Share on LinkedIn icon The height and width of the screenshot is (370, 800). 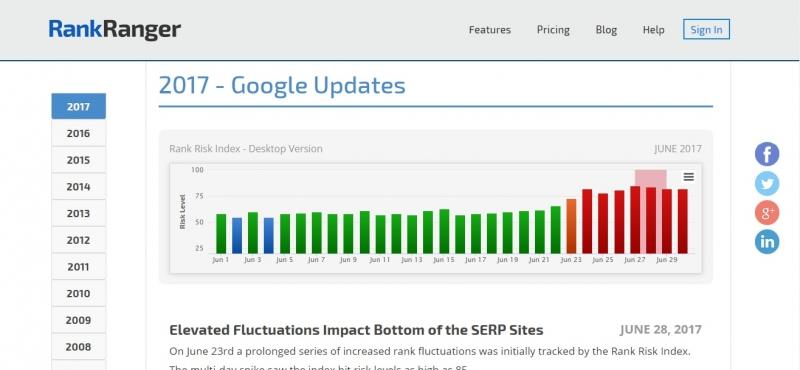tap(767, 242)
